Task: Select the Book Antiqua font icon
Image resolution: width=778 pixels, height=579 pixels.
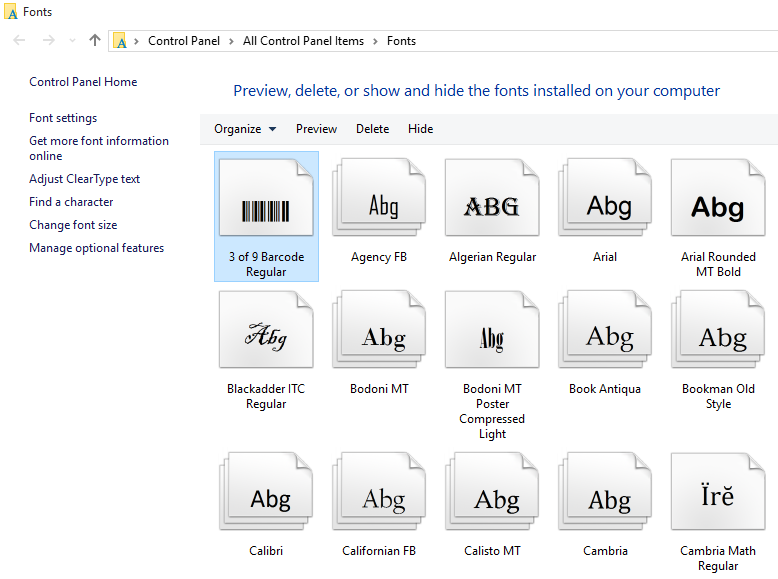Action: pyautogui.click(x=605, y=329)
